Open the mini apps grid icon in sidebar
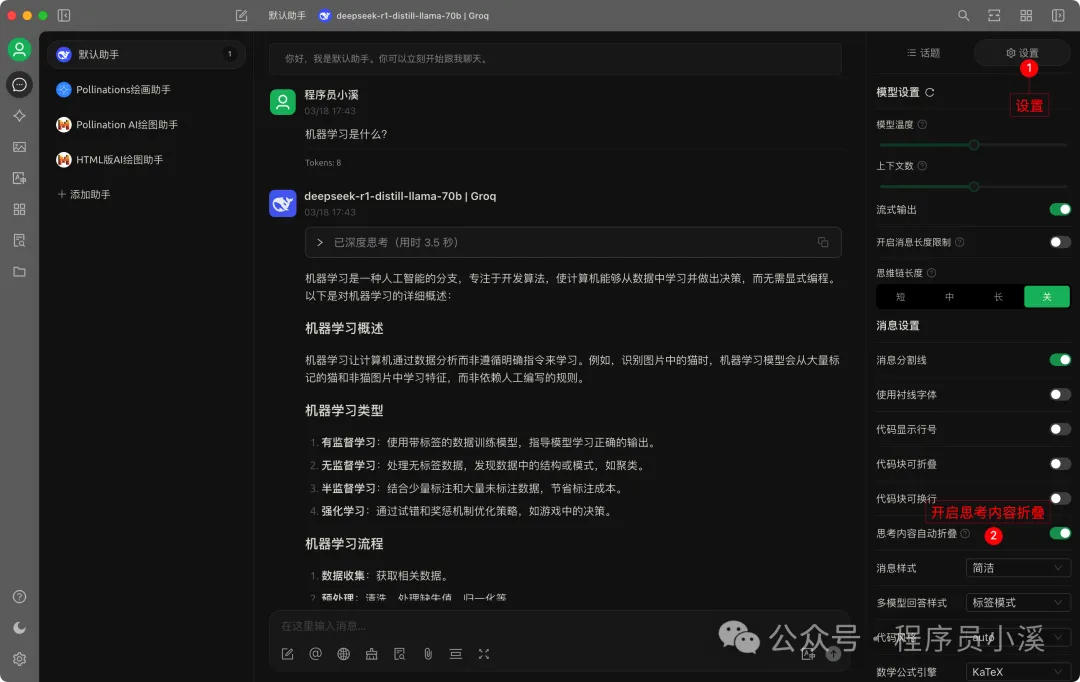 pos(19,209)
